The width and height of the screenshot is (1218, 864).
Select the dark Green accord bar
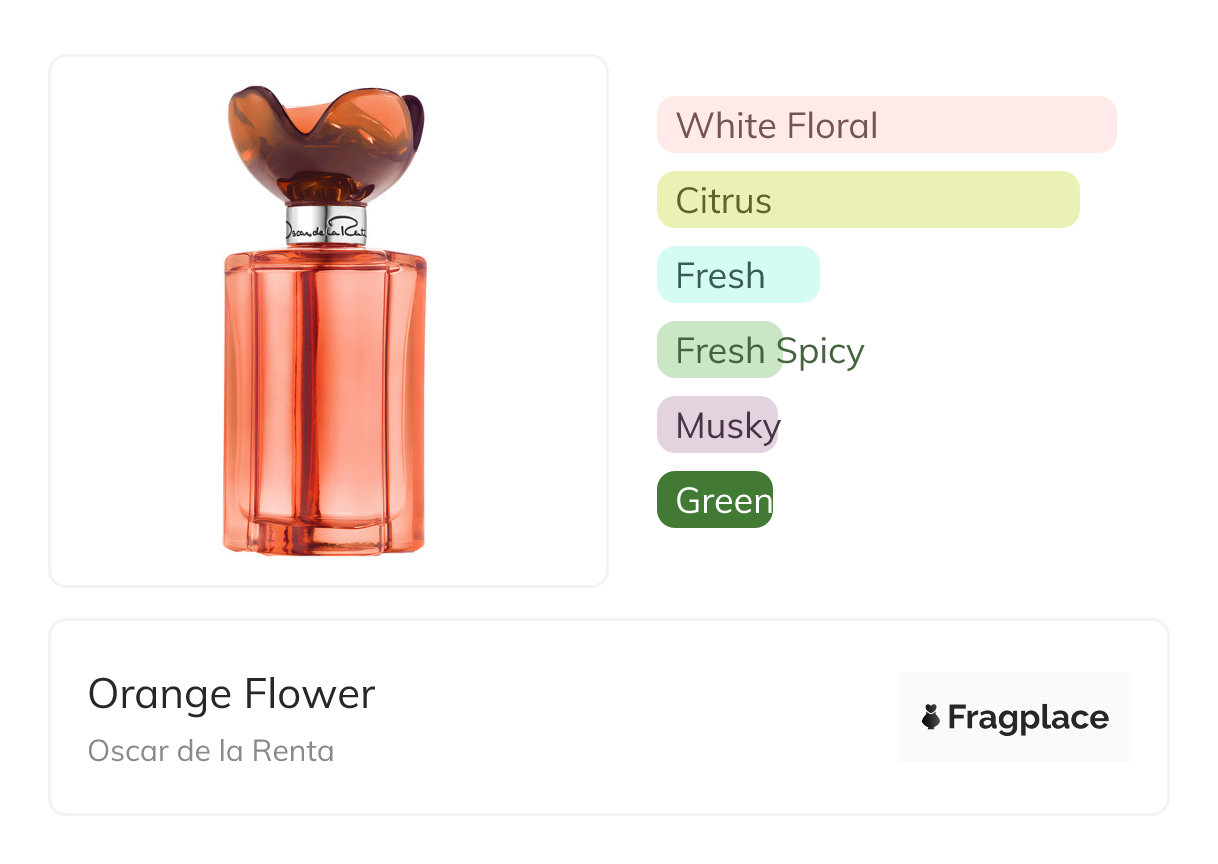(x=714, y=500)
